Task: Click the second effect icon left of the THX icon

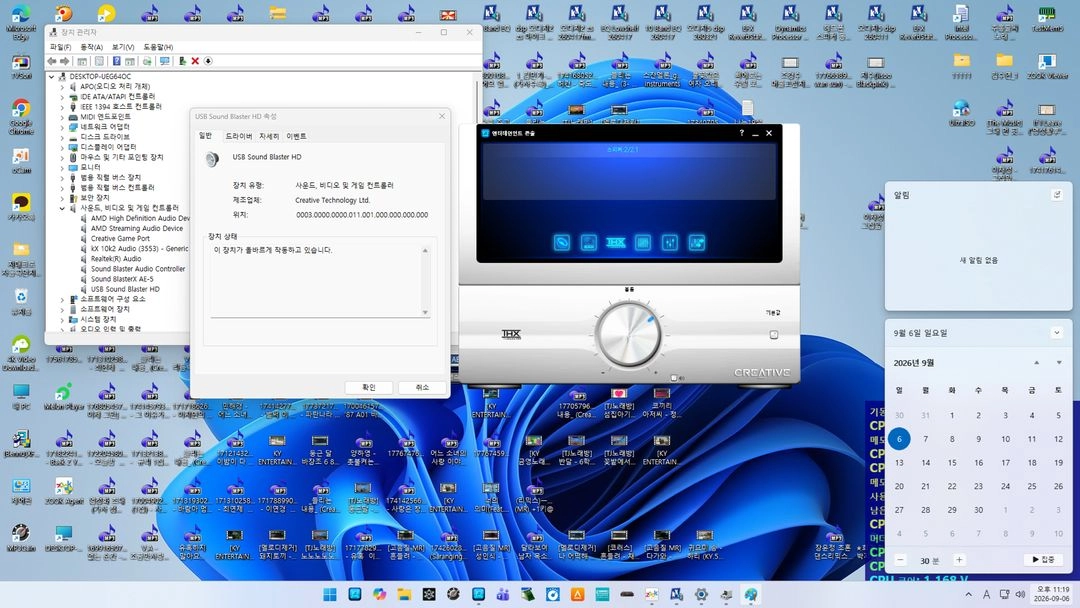Action: (588, 242)
